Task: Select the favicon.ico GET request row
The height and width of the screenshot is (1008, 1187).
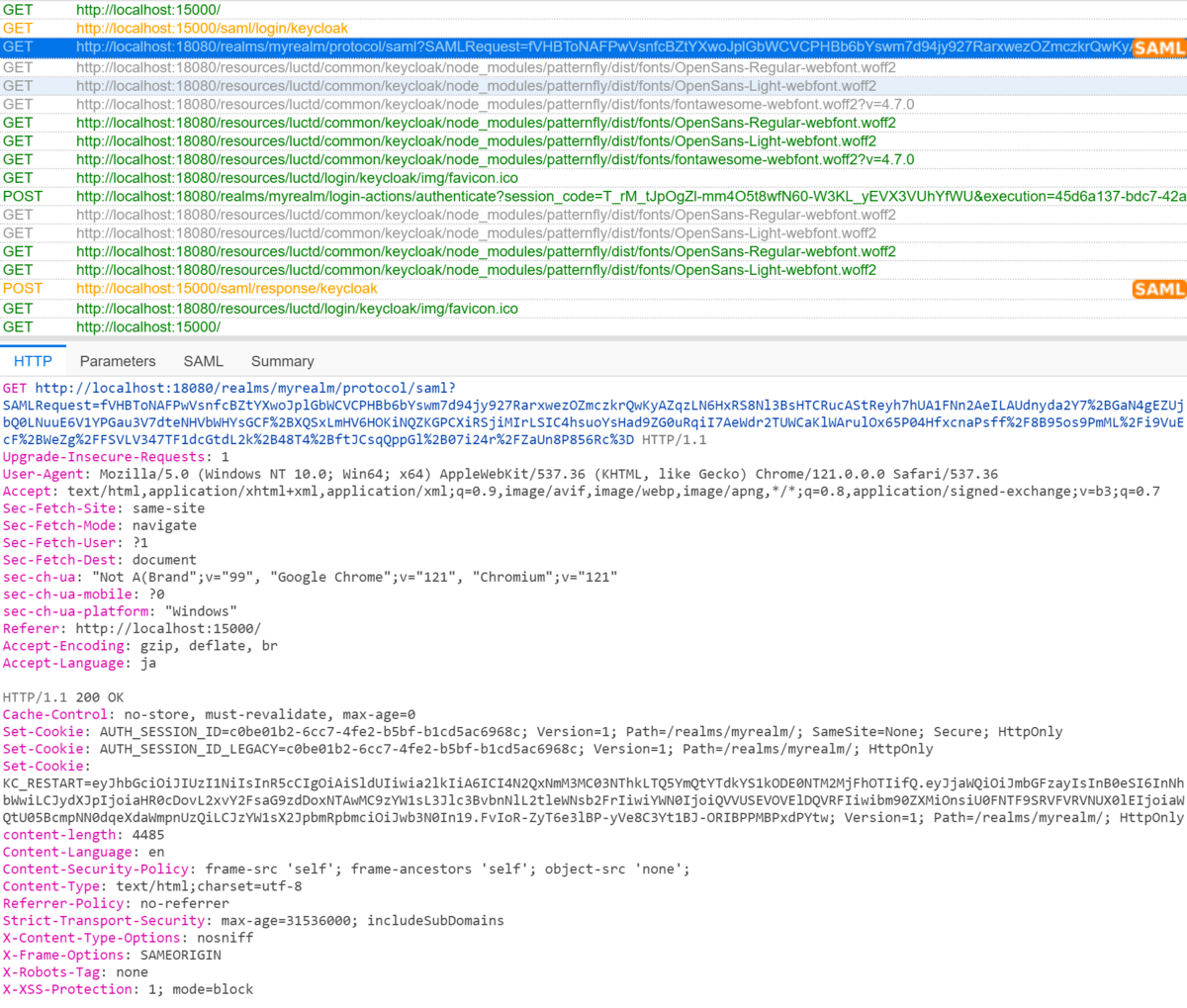Action: coord(297,177)
